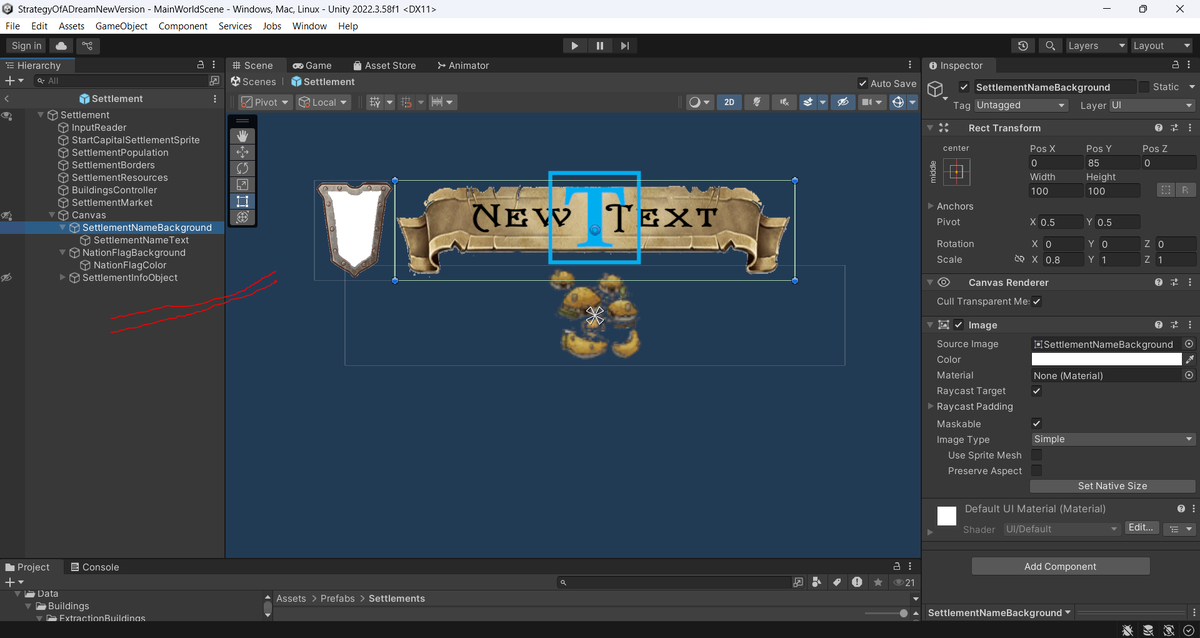Open version control icon near Sign in
The height and width of the screenshot is (638, 1200).
coord(88,45)
